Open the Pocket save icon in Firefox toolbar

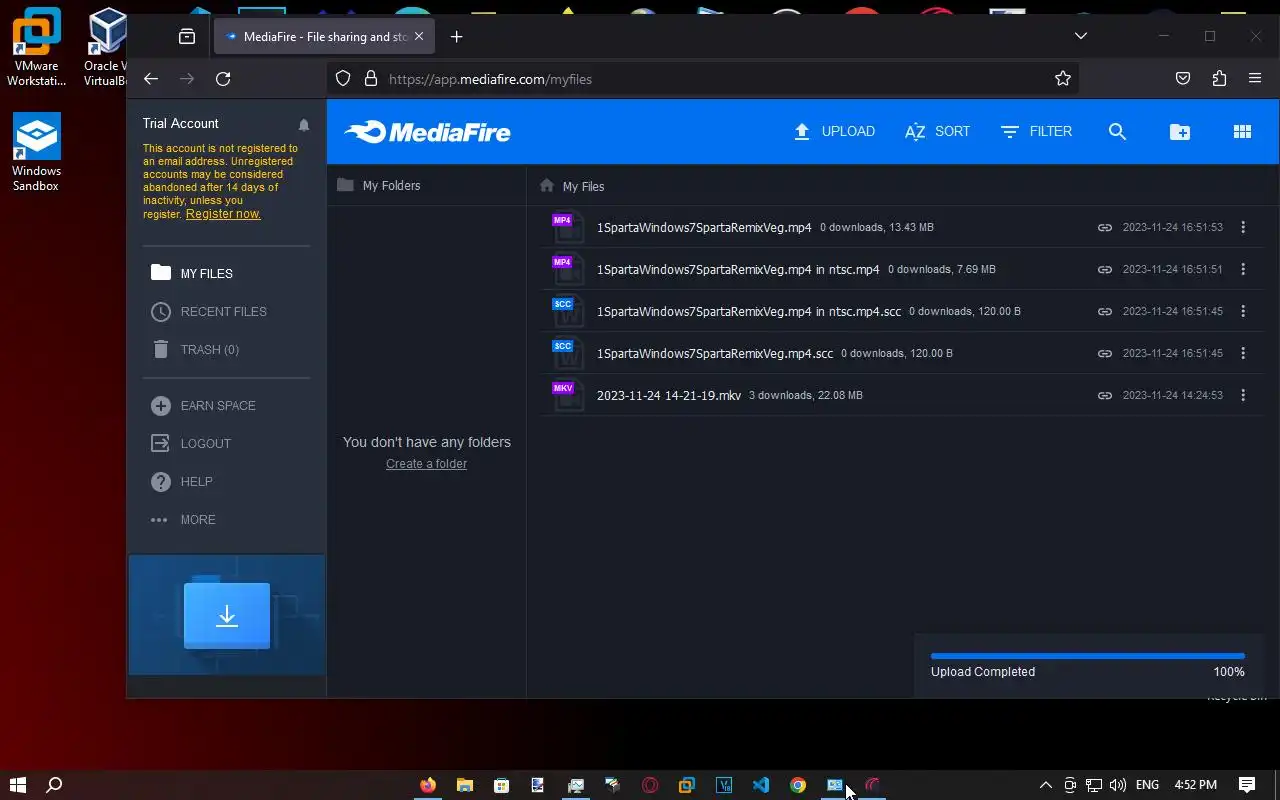[1183, 79]
